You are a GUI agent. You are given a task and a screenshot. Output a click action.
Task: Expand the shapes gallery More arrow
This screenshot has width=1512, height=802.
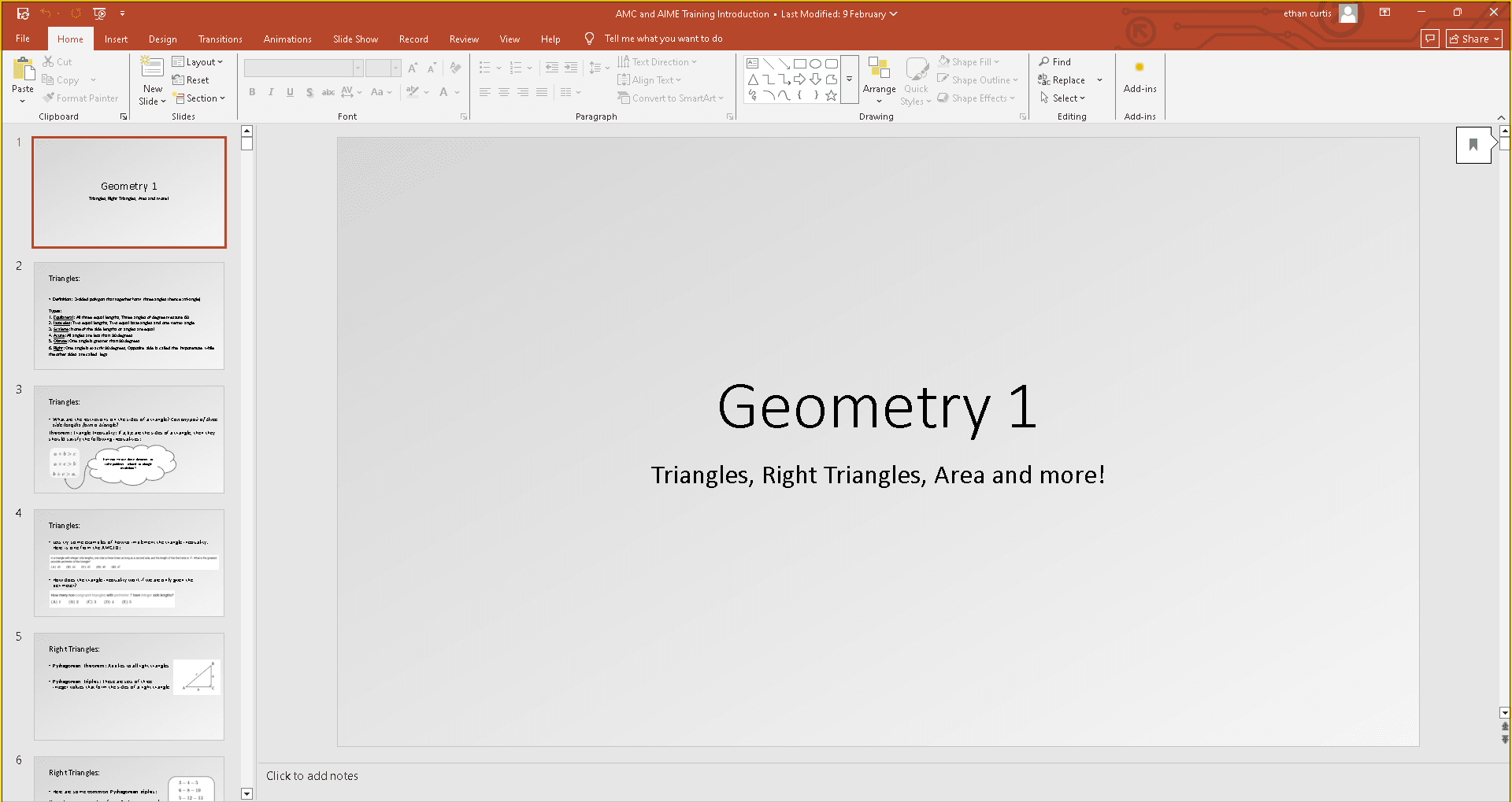point(849,79)
